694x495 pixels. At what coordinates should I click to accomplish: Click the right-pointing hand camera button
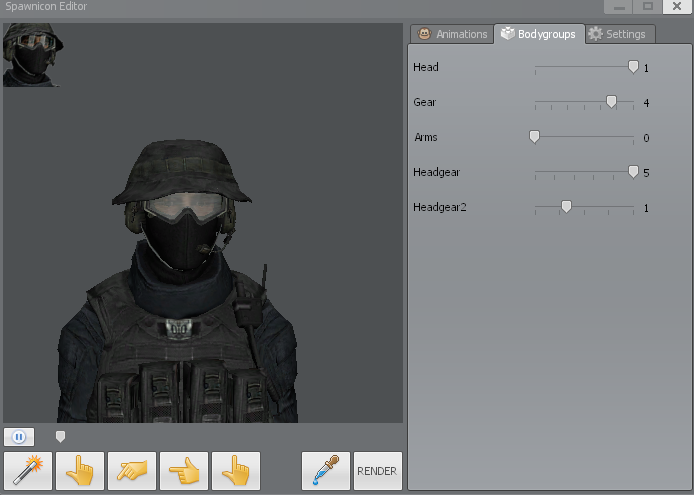tap(132, 471)
